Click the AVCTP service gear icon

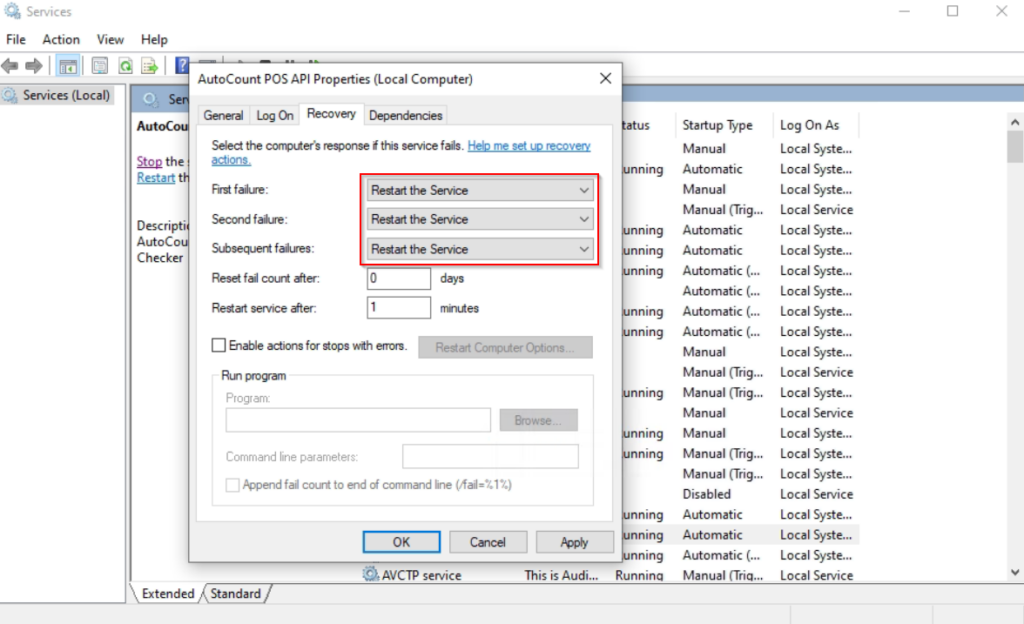[x=370, y=574]
